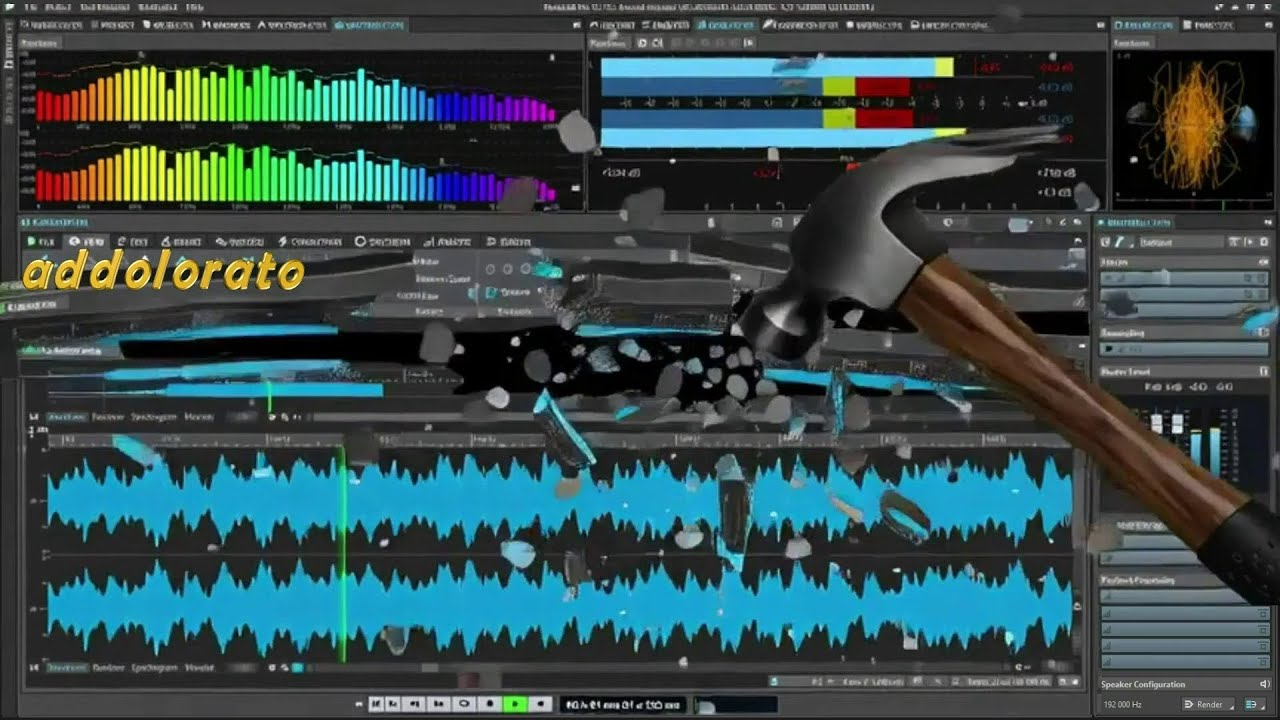This screenshot has width=1280, height=720.
Task: Click the upper rainbow spectrum meter
Action: (x=295, y=93)
